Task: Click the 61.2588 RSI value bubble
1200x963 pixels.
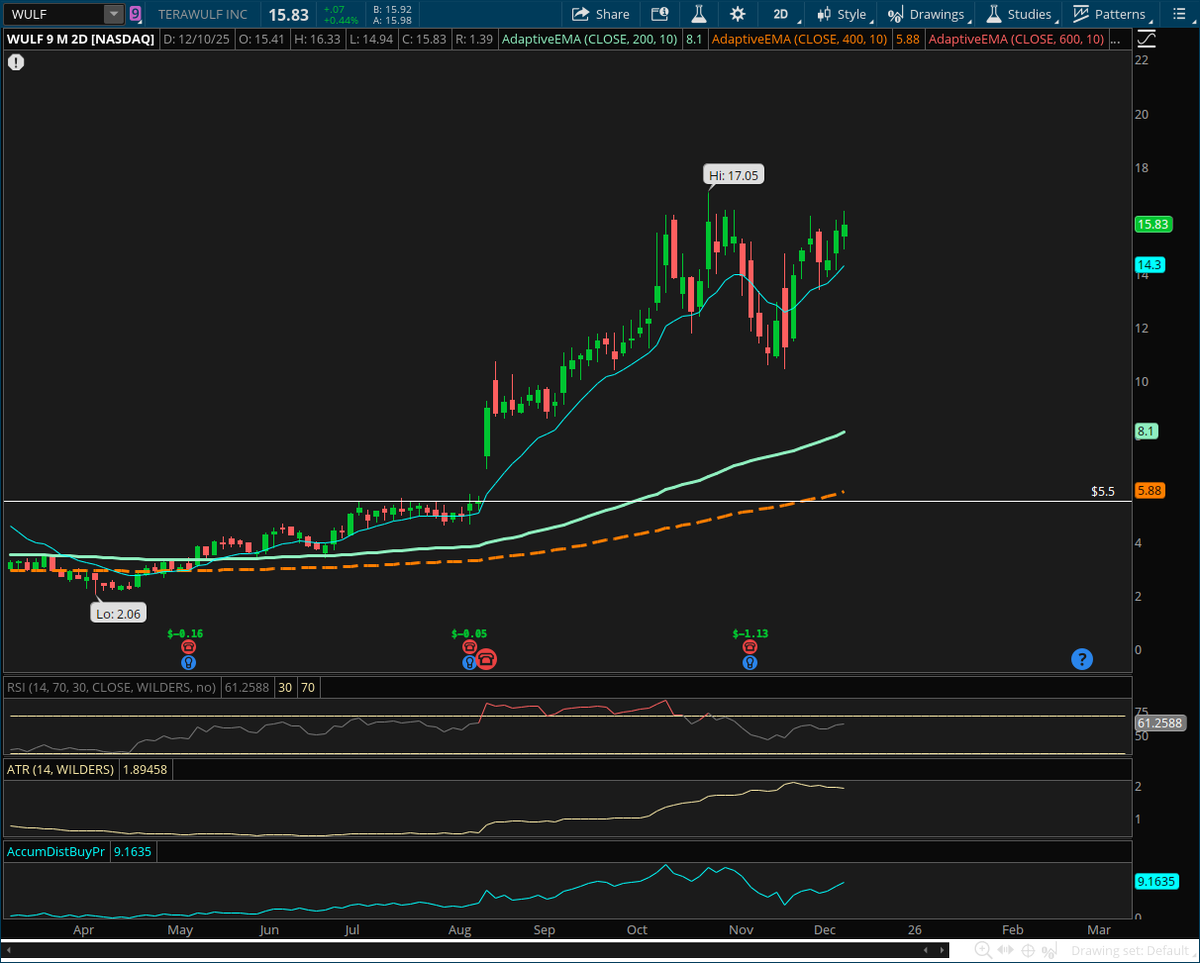Action: [x=1160, y=722]
